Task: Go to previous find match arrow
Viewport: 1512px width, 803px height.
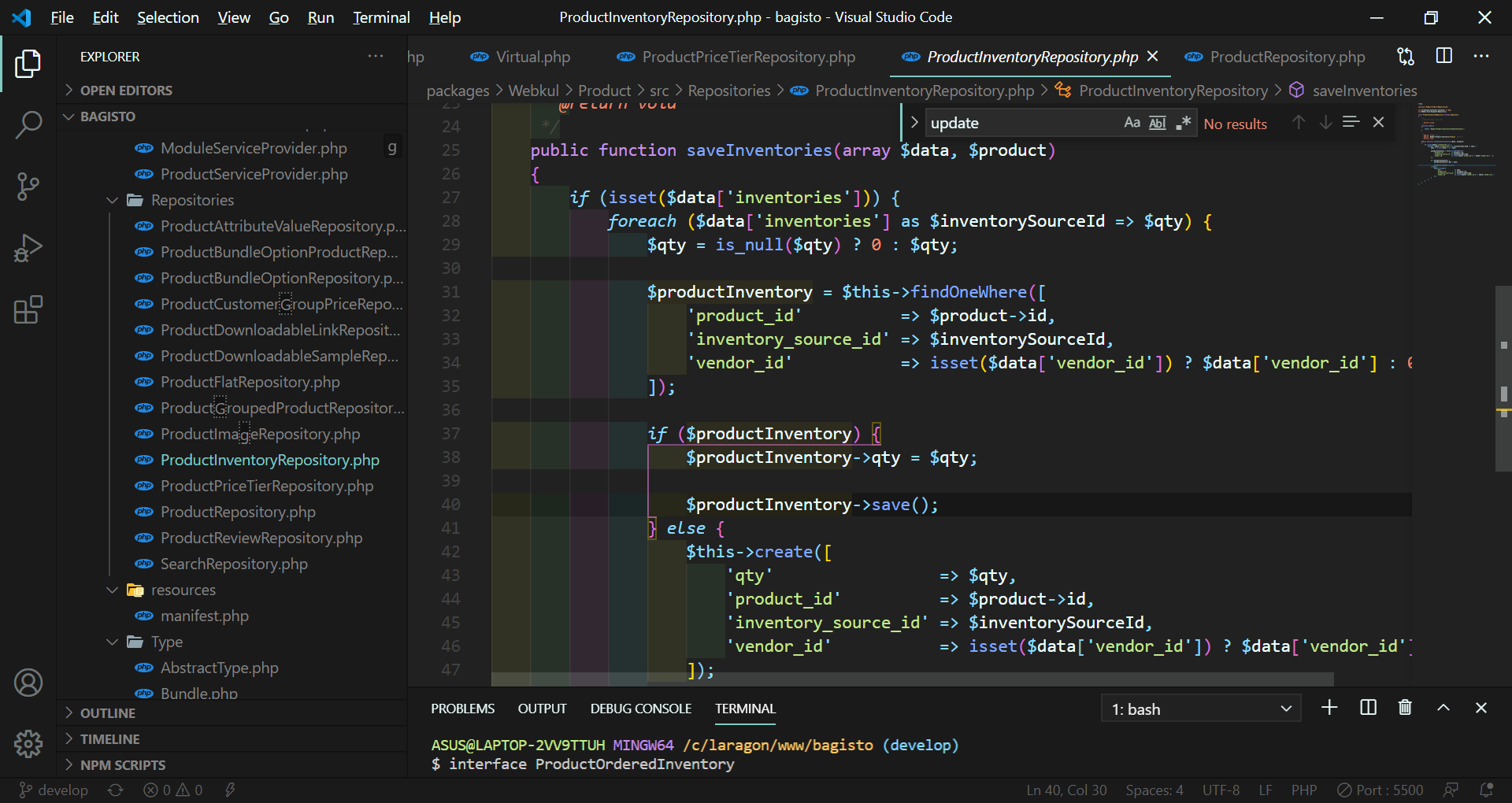Action: tap(1299, 122)
